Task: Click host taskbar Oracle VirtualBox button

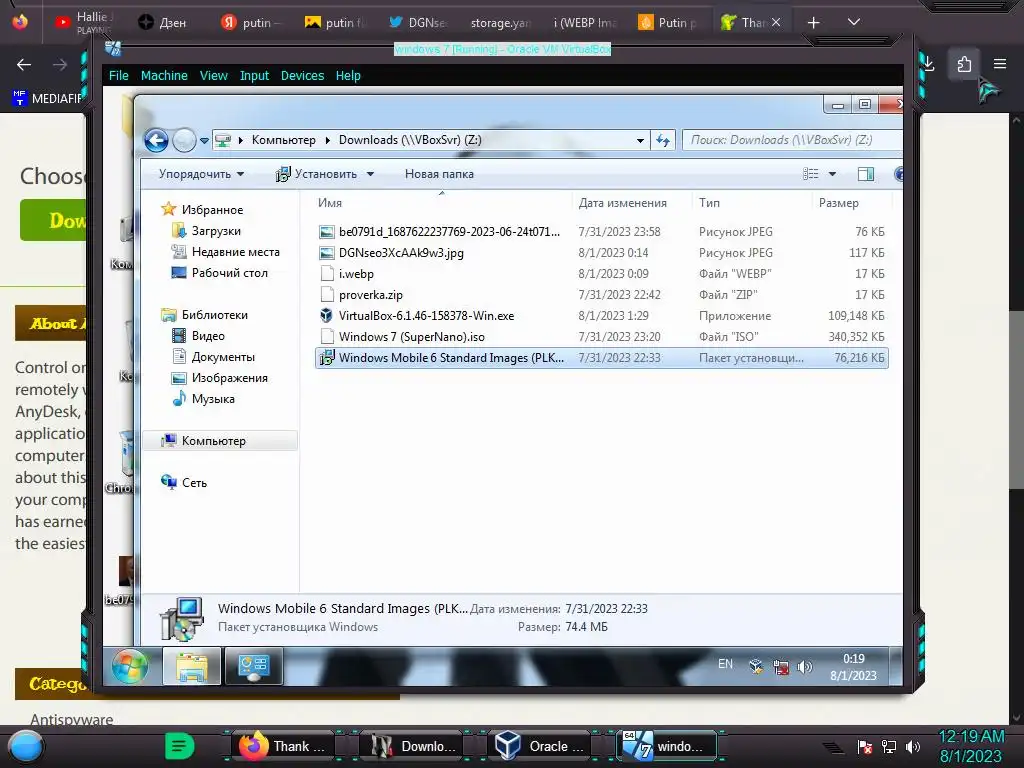Action: 539,746
